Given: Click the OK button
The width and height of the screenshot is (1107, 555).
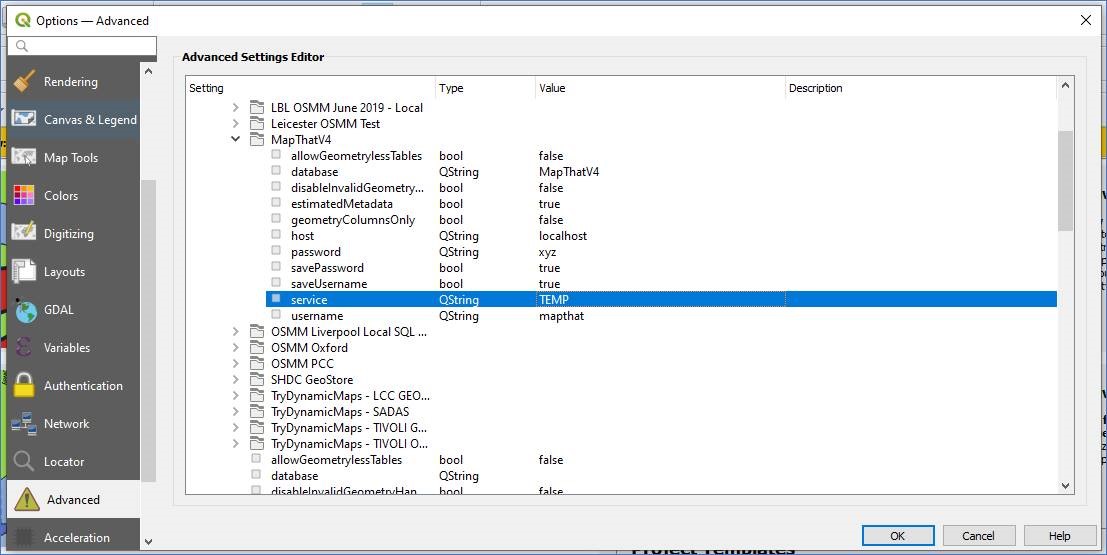Looking at the screenshot, I should (898, 536).
